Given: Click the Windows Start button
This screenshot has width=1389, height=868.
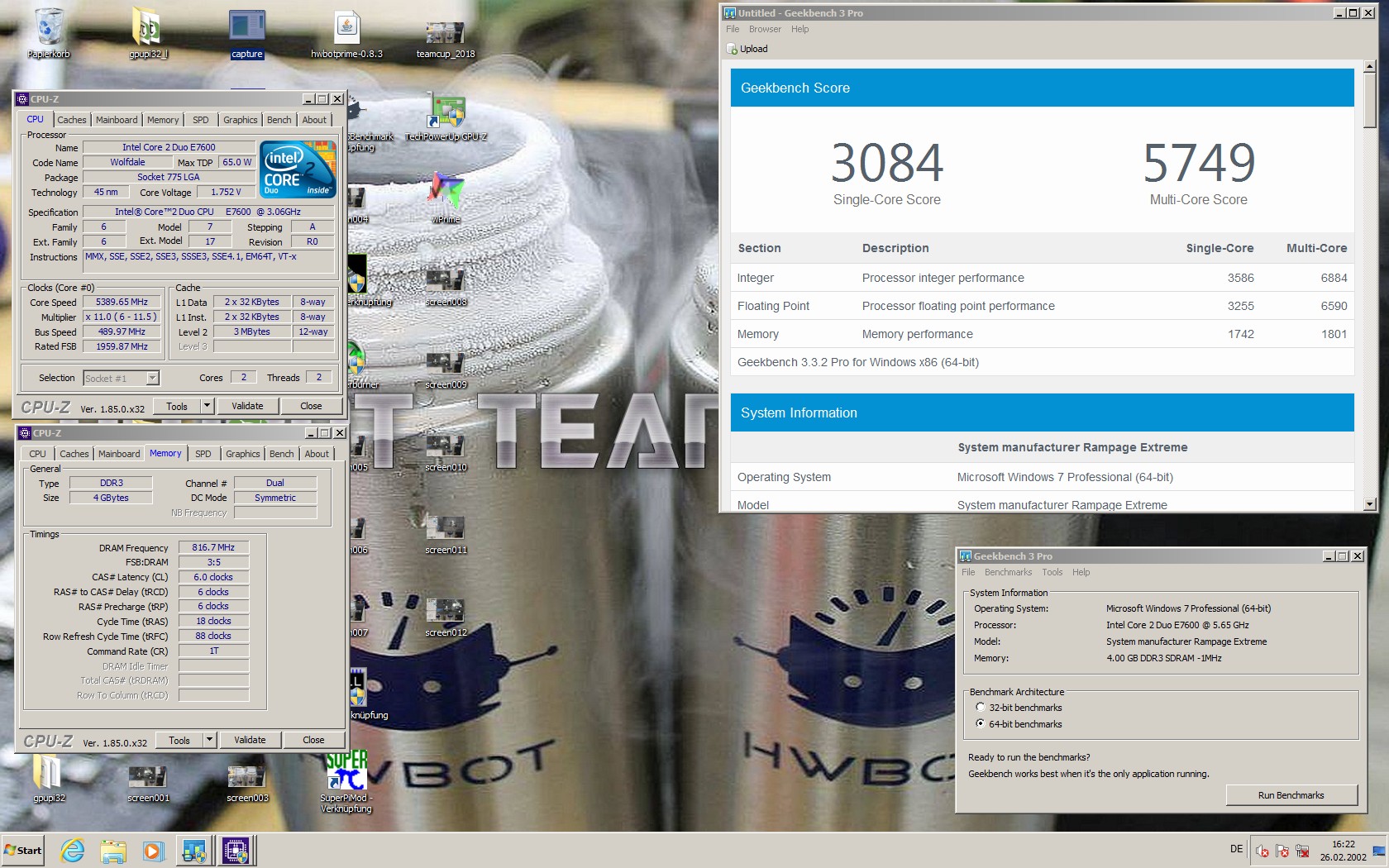Looking at the screenshot, I should coord(23,850).
